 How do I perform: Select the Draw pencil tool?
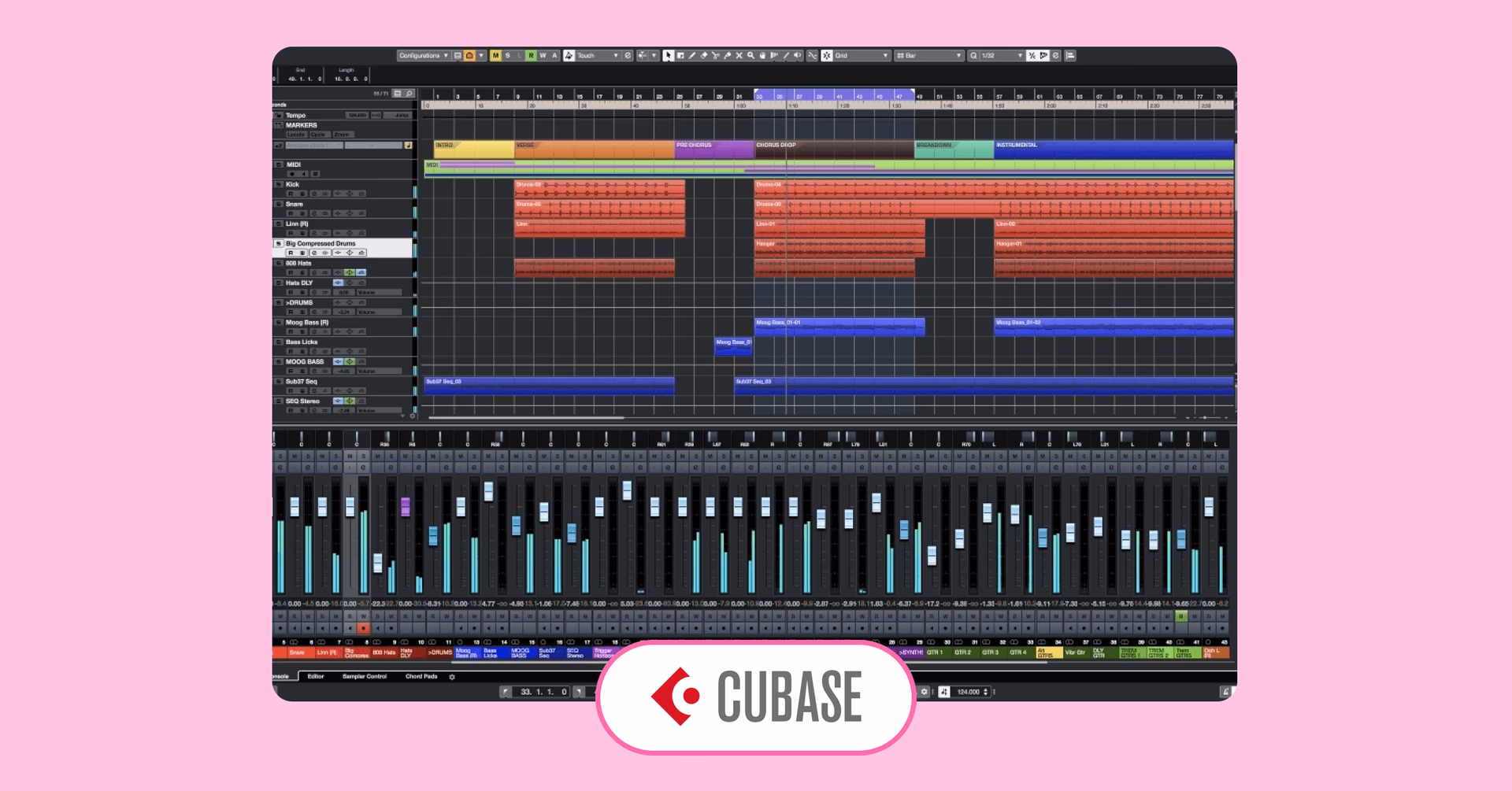tap(692, 55)
